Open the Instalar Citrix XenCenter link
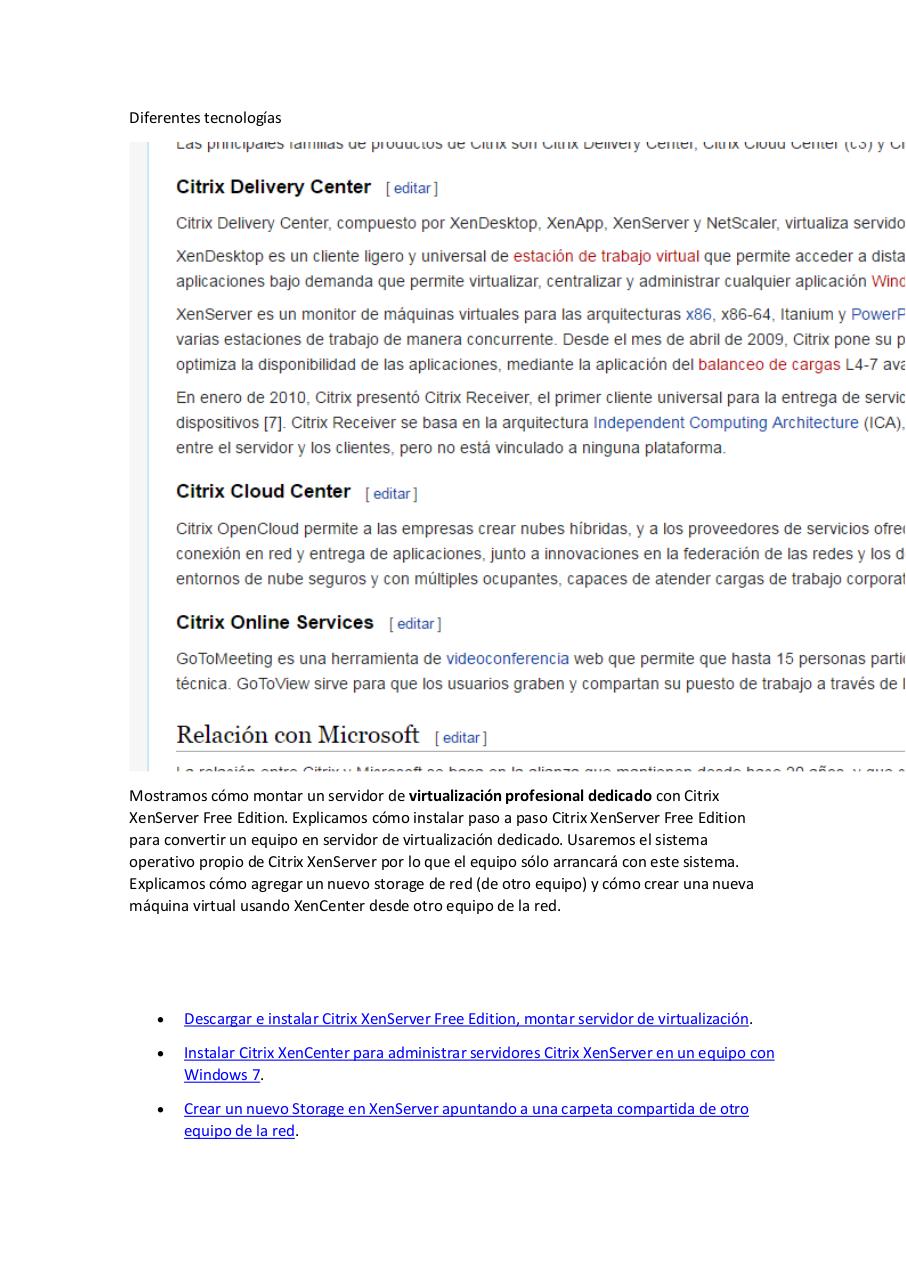The width and height of the screenshot is (906, 1280). (x=479, y=1052)
